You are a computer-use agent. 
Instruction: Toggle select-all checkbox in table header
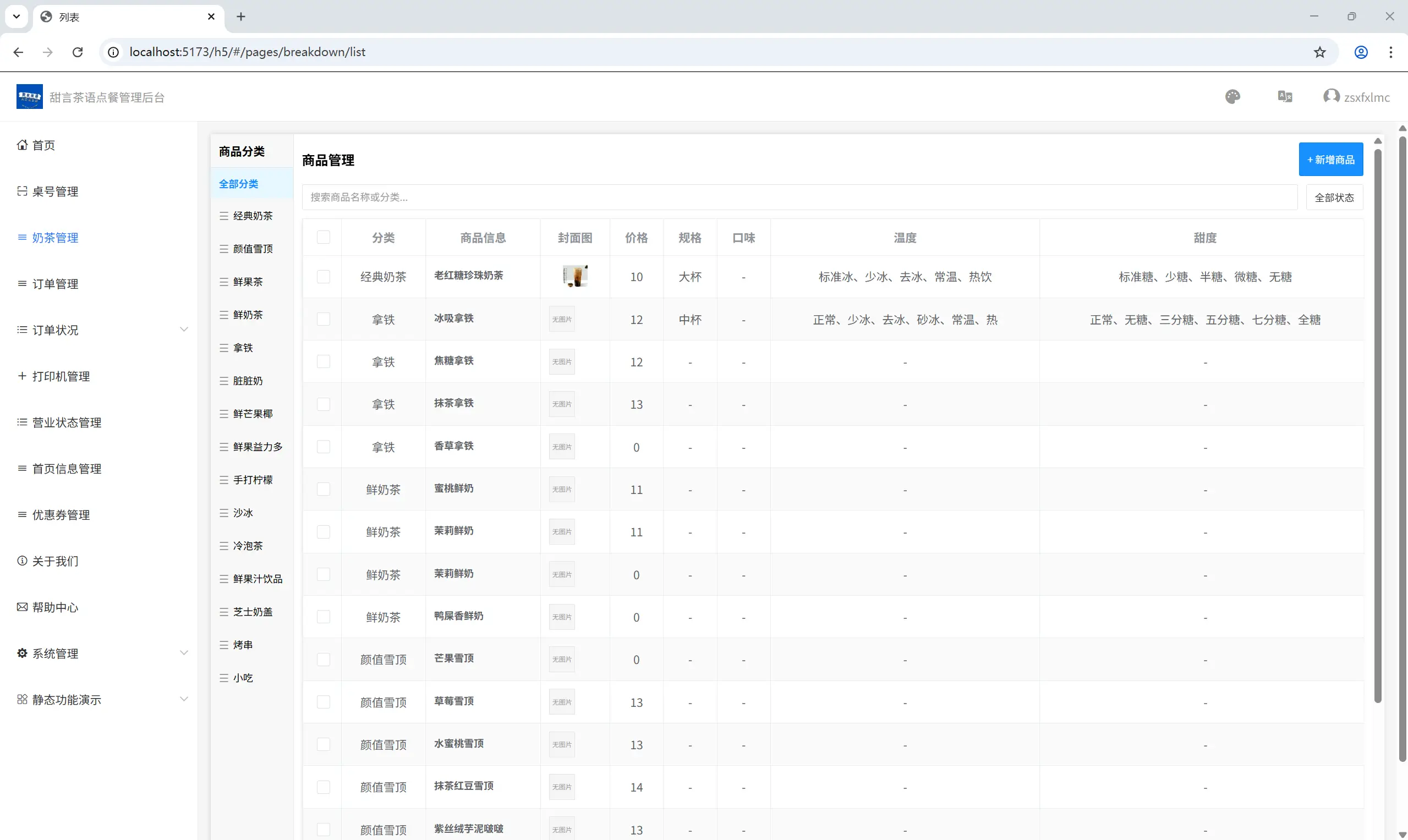tap(324, 237)
